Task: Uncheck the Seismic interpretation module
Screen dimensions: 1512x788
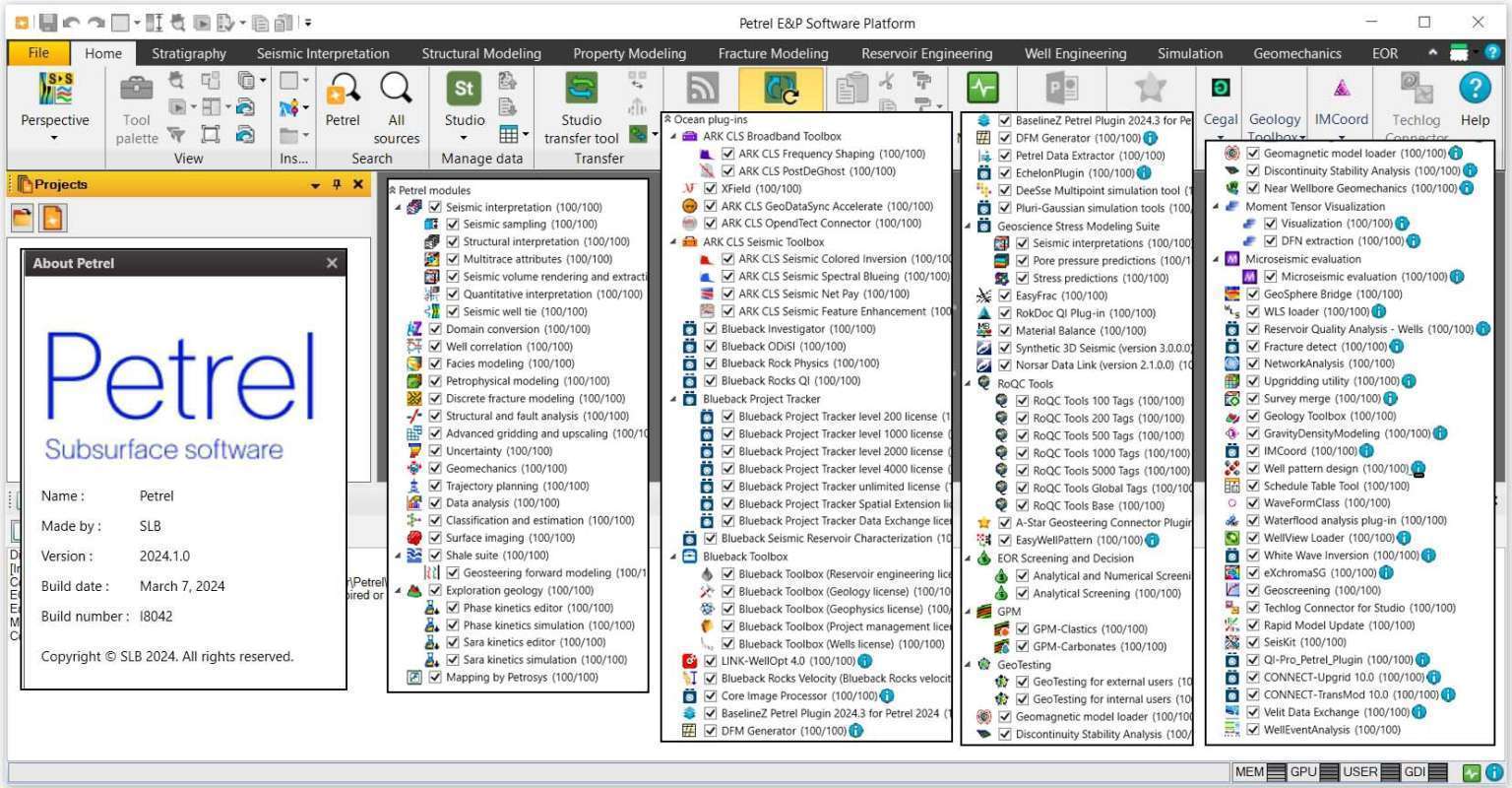Action: coord(434,207)
